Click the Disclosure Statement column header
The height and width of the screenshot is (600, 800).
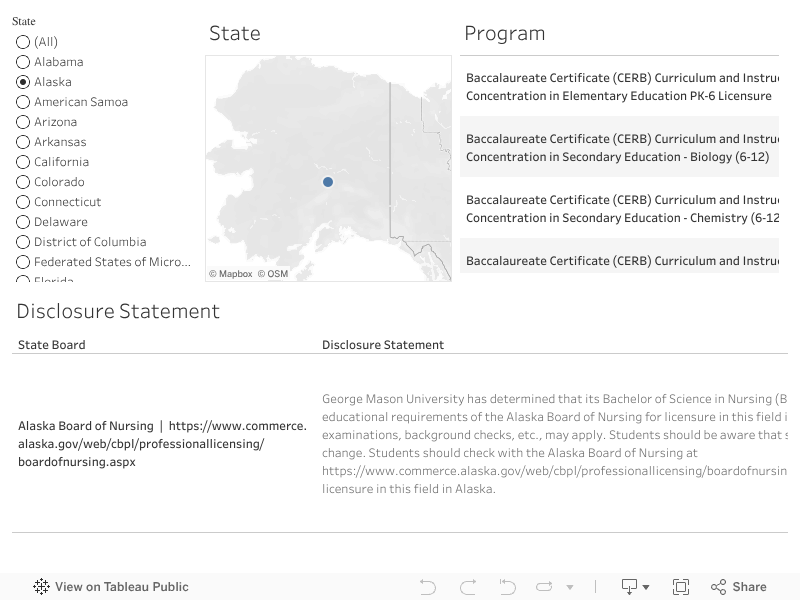383,345
